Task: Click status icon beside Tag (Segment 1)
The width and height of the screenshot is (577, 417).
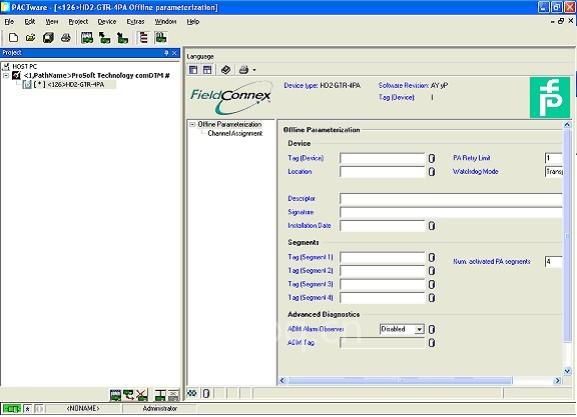Action: pos(432,257)
